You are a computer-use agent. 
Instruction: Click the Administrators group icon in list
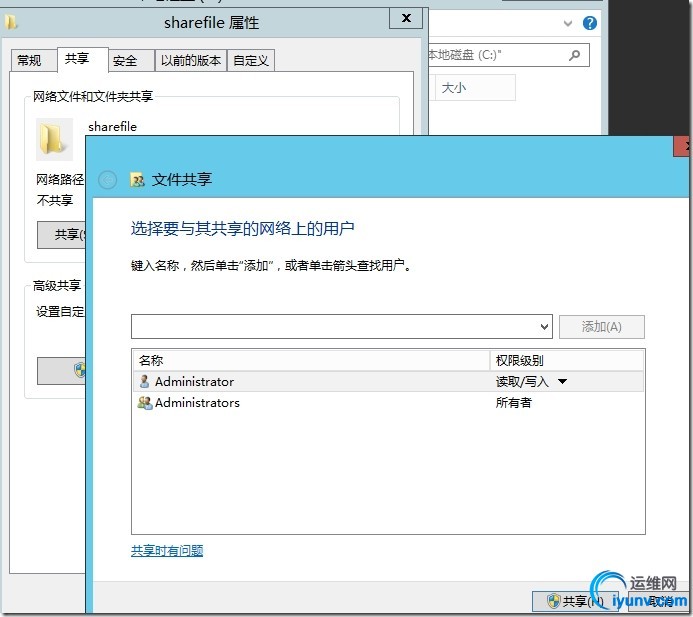[x=145, y=403]
